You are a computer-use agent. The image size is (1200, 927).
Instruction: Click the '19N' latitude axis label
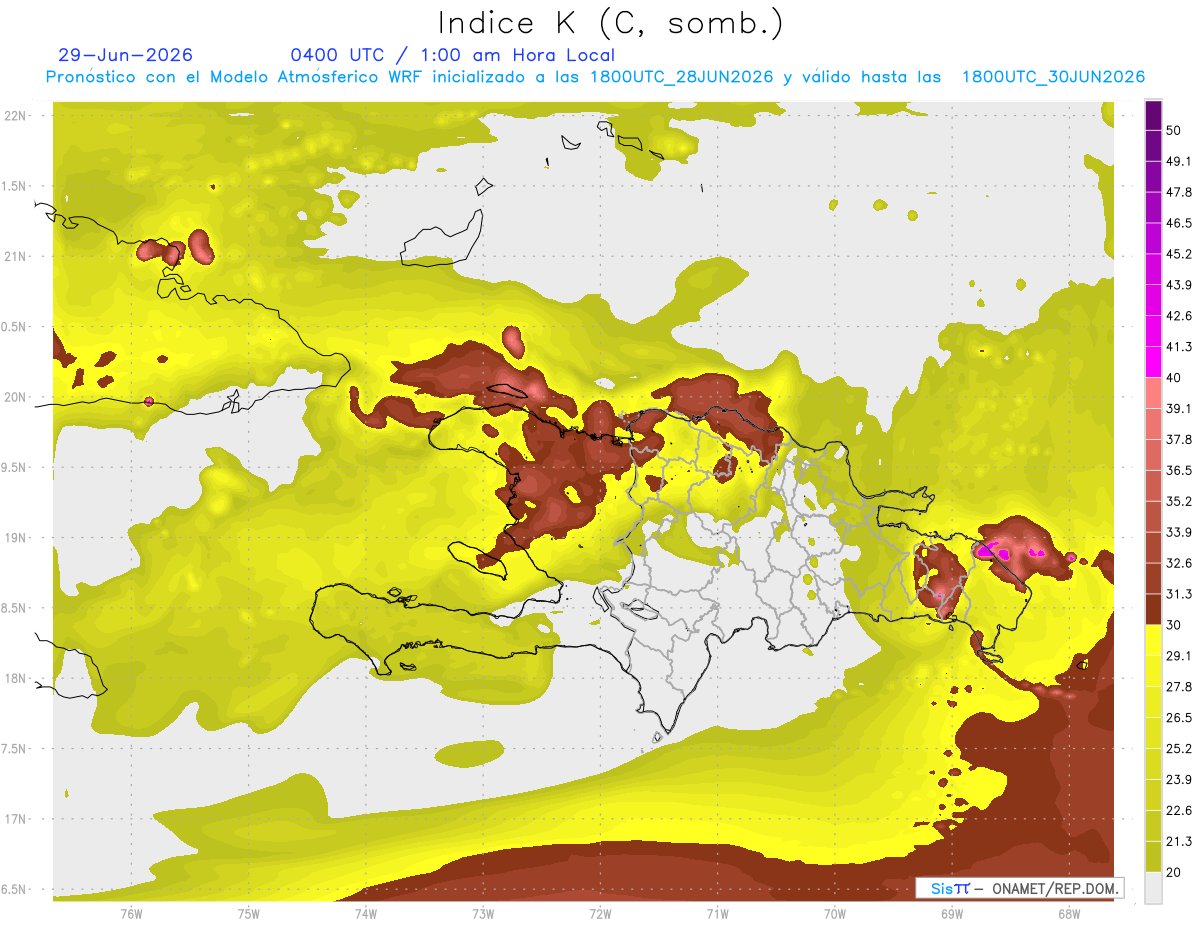(x=15, y=538)
